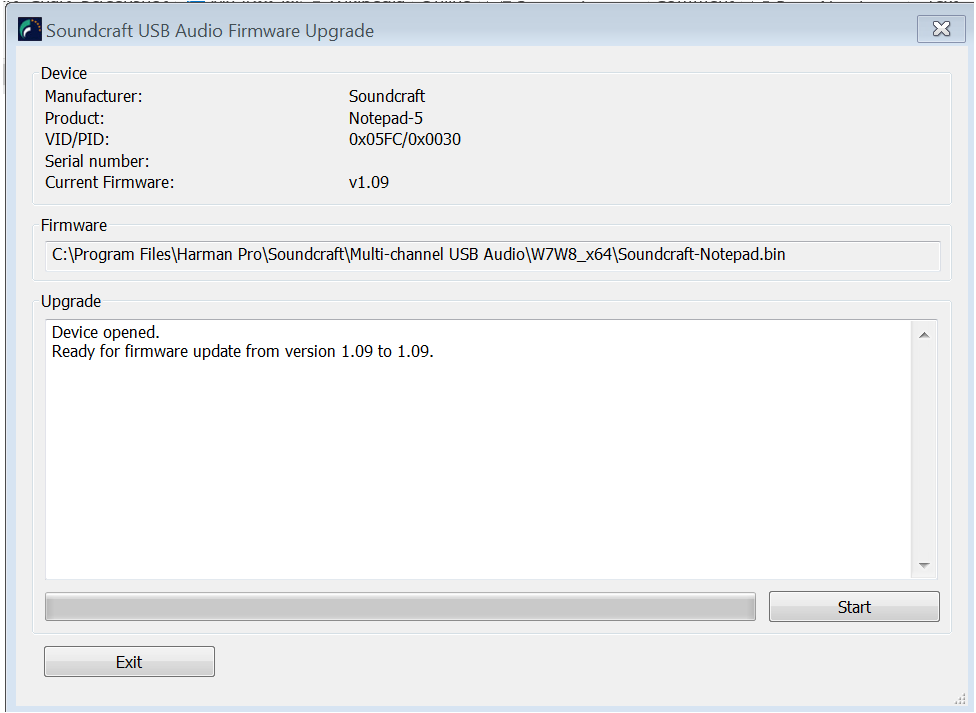Click the 'Ready for firmware update' log line
Viewport: 976px width, 713px height.
(243, 351)
